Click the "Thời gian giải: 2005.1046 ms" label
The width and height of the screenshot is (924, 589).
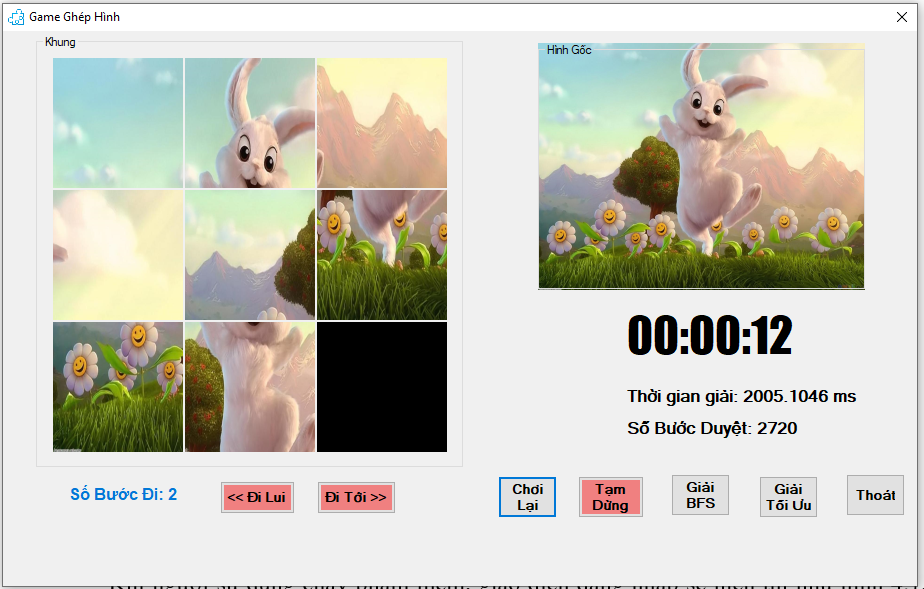tap(742, 396)
